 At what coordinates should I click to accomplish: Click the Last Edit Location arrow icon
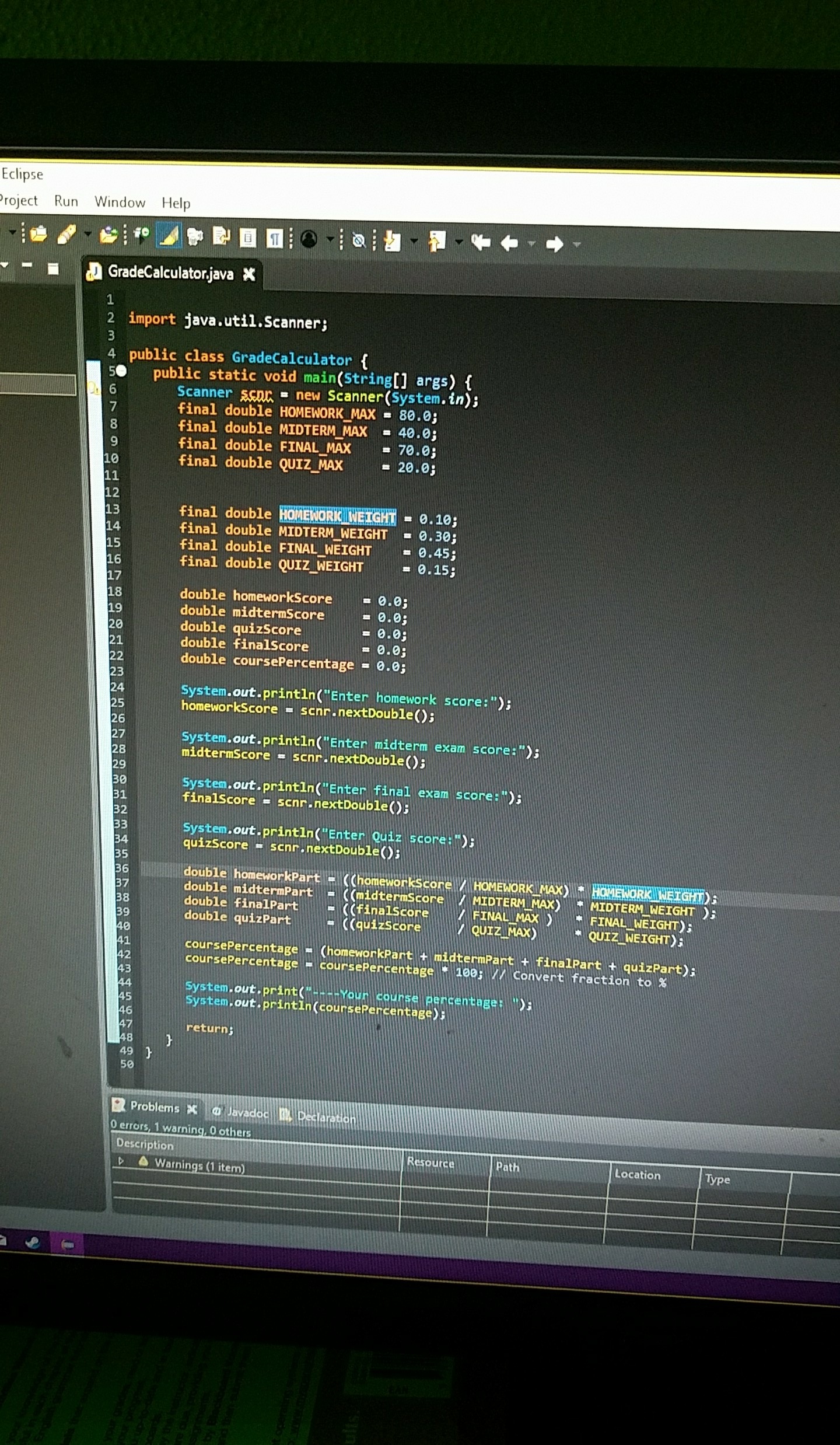tap(480, 242)
